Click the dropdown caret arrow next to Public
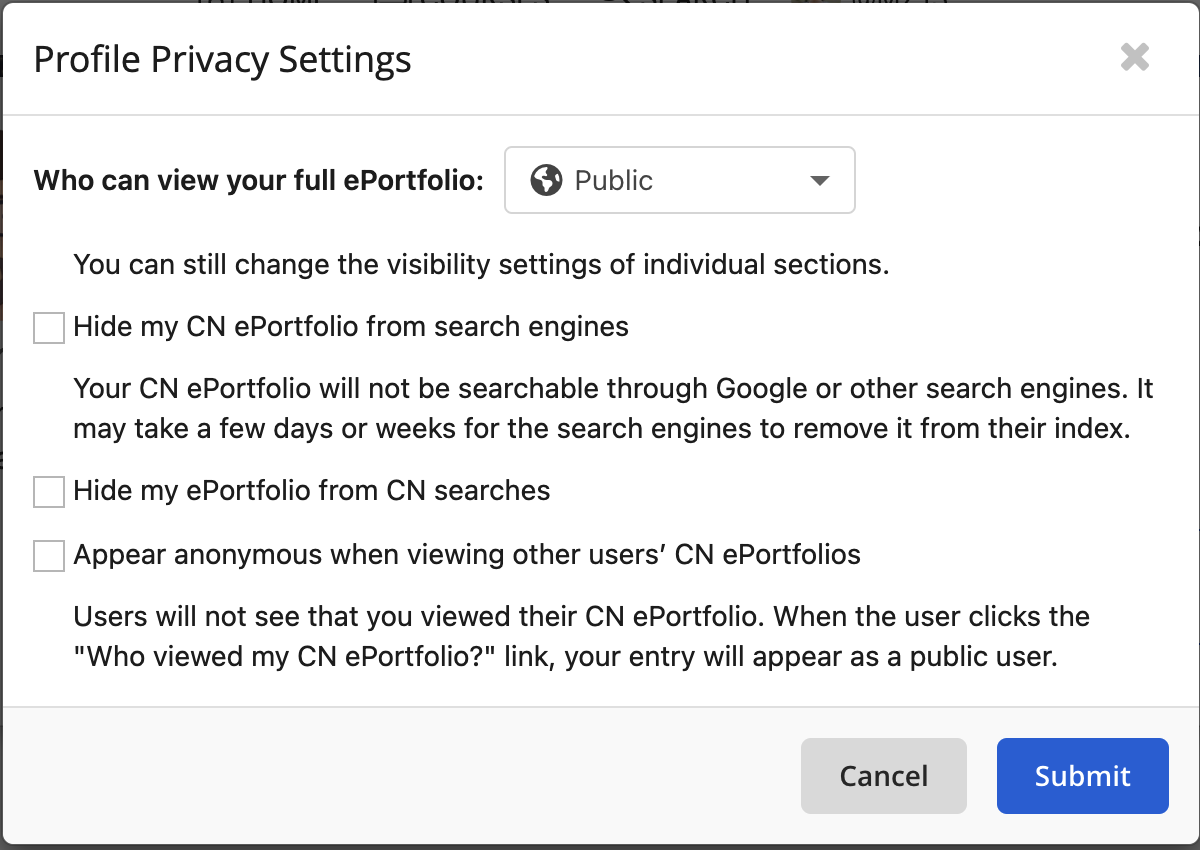 (819, 181)
